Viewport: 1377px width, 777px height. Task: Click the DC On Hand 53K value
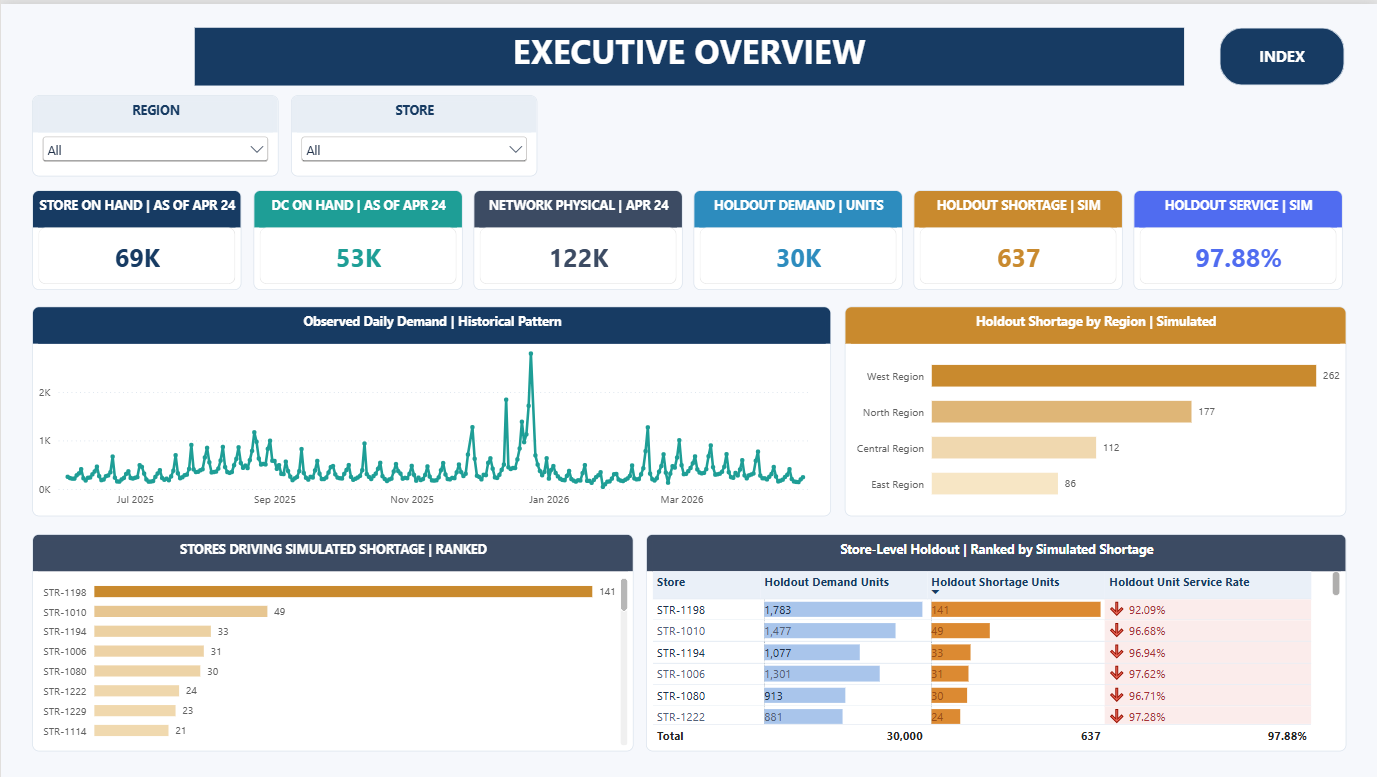(x=358, y=258)
